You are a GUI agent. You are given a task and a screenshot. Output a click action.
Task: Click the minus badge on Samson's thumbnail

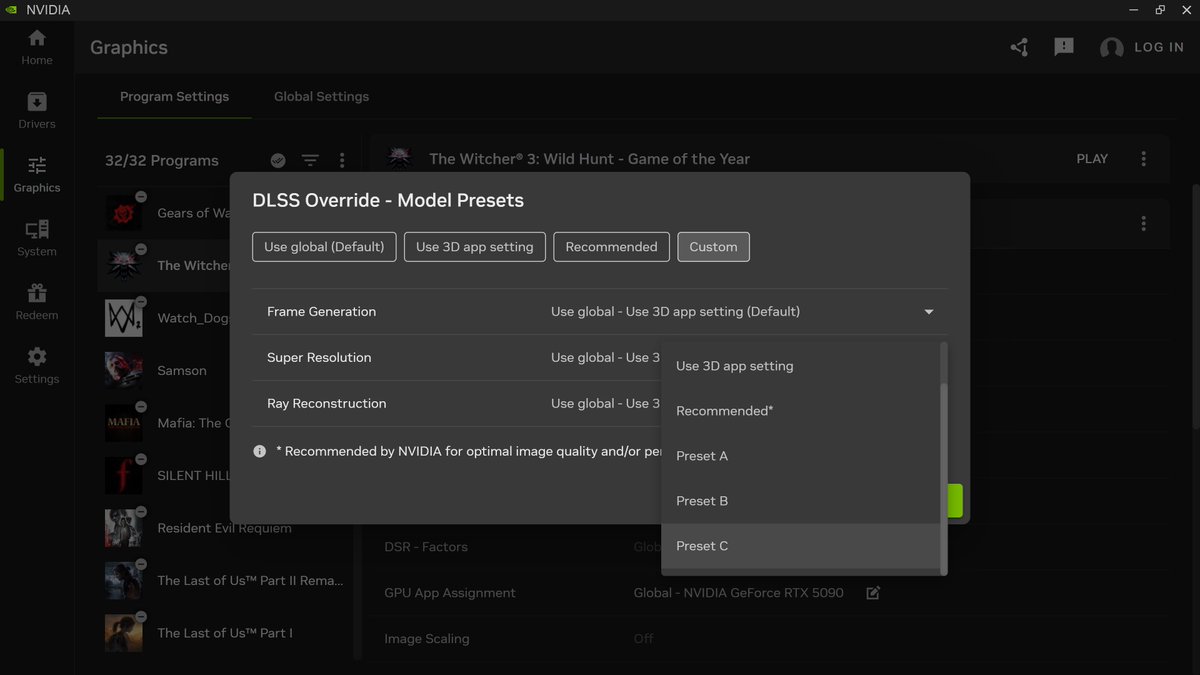(x=141, y=354)
